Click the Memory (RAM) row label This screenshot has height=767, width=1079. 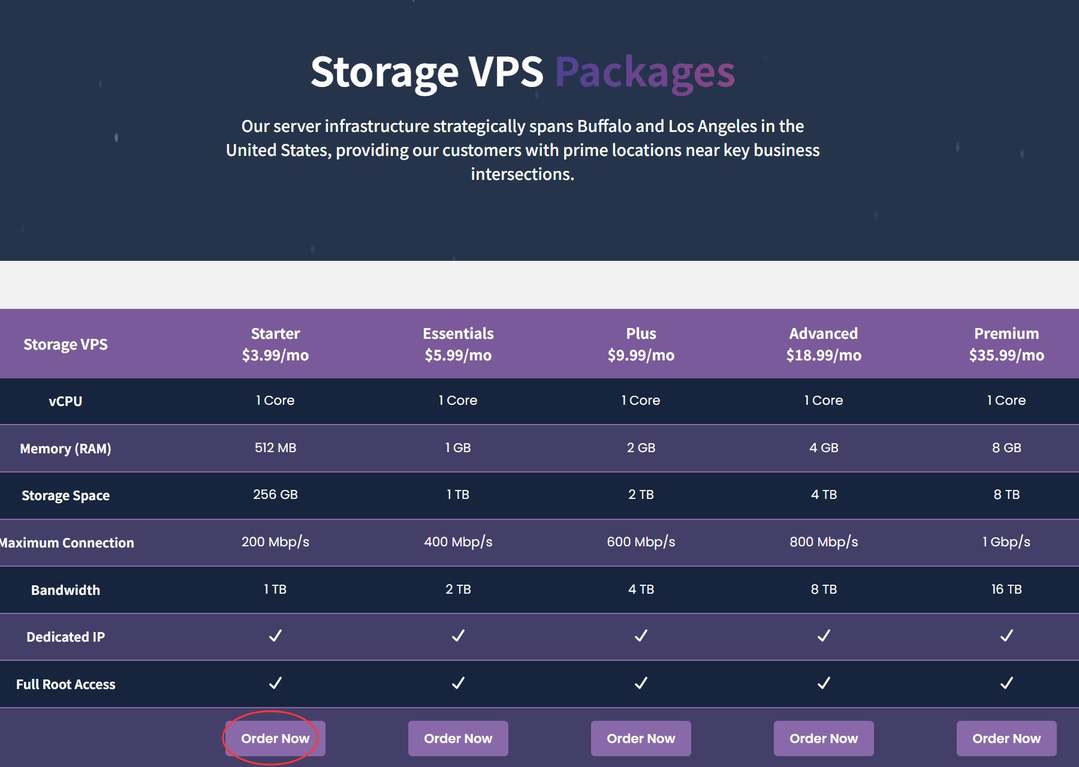(x=65, y=449)
